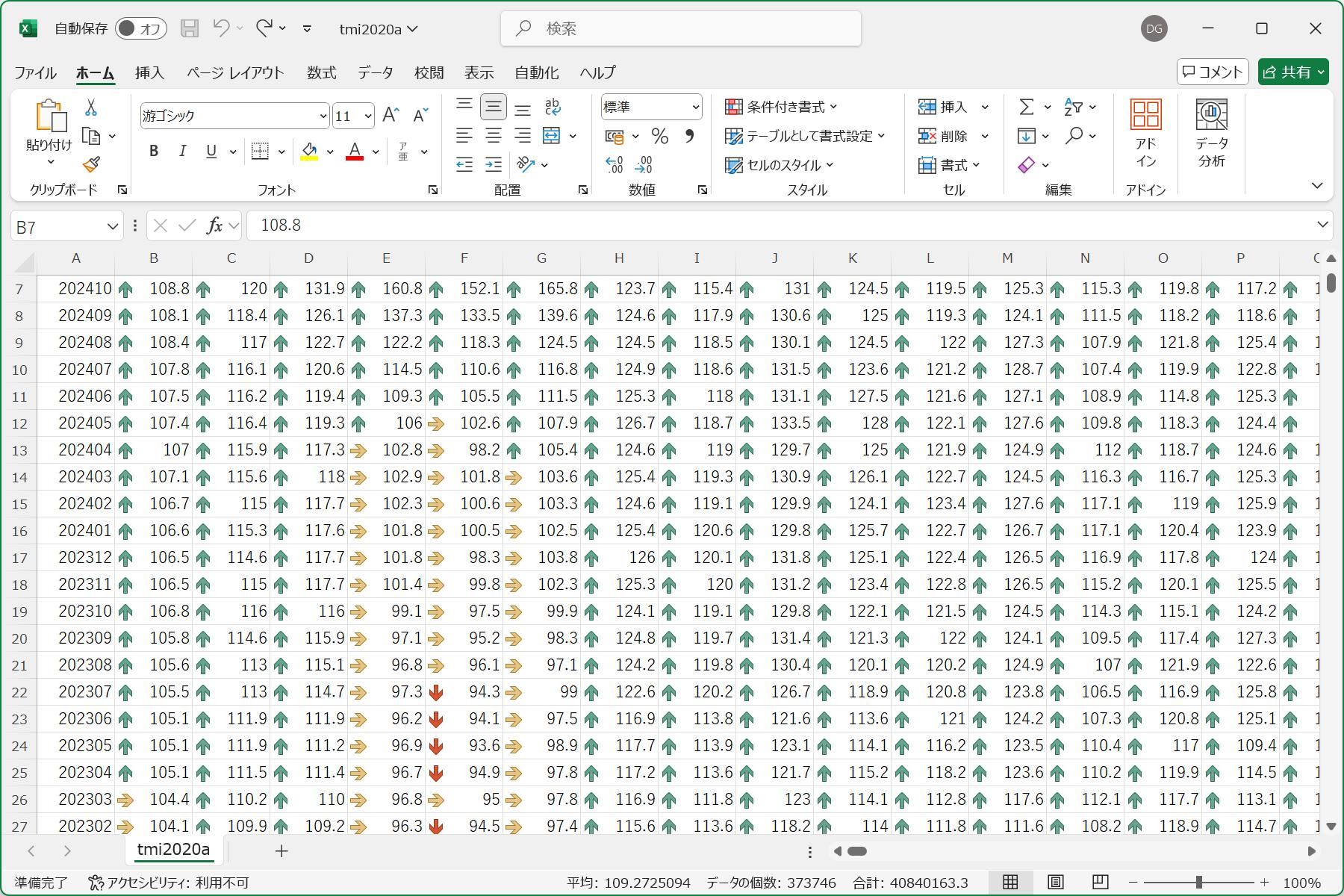This screenshot has width=1344, height=896.
Task: Toggle Italic formatting
Action: click(x=182, y=152)
